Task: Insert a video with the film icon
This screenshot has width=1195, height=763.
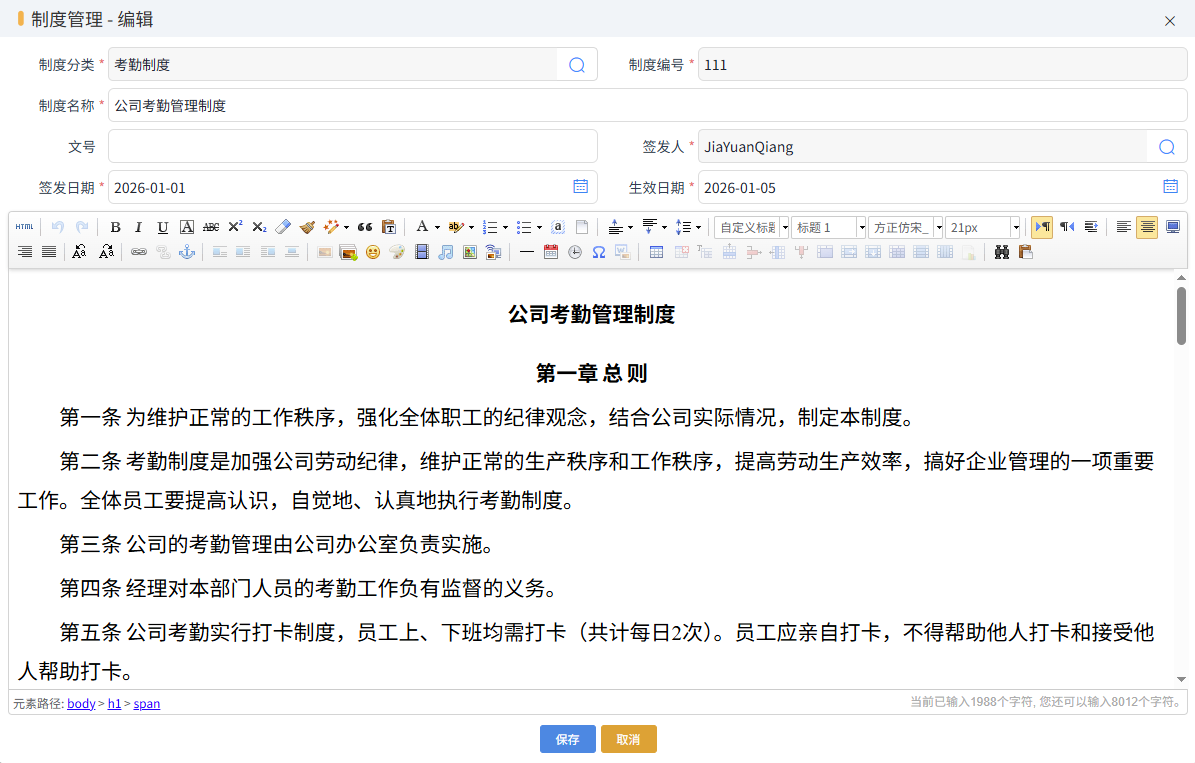Action: [421, 252]
